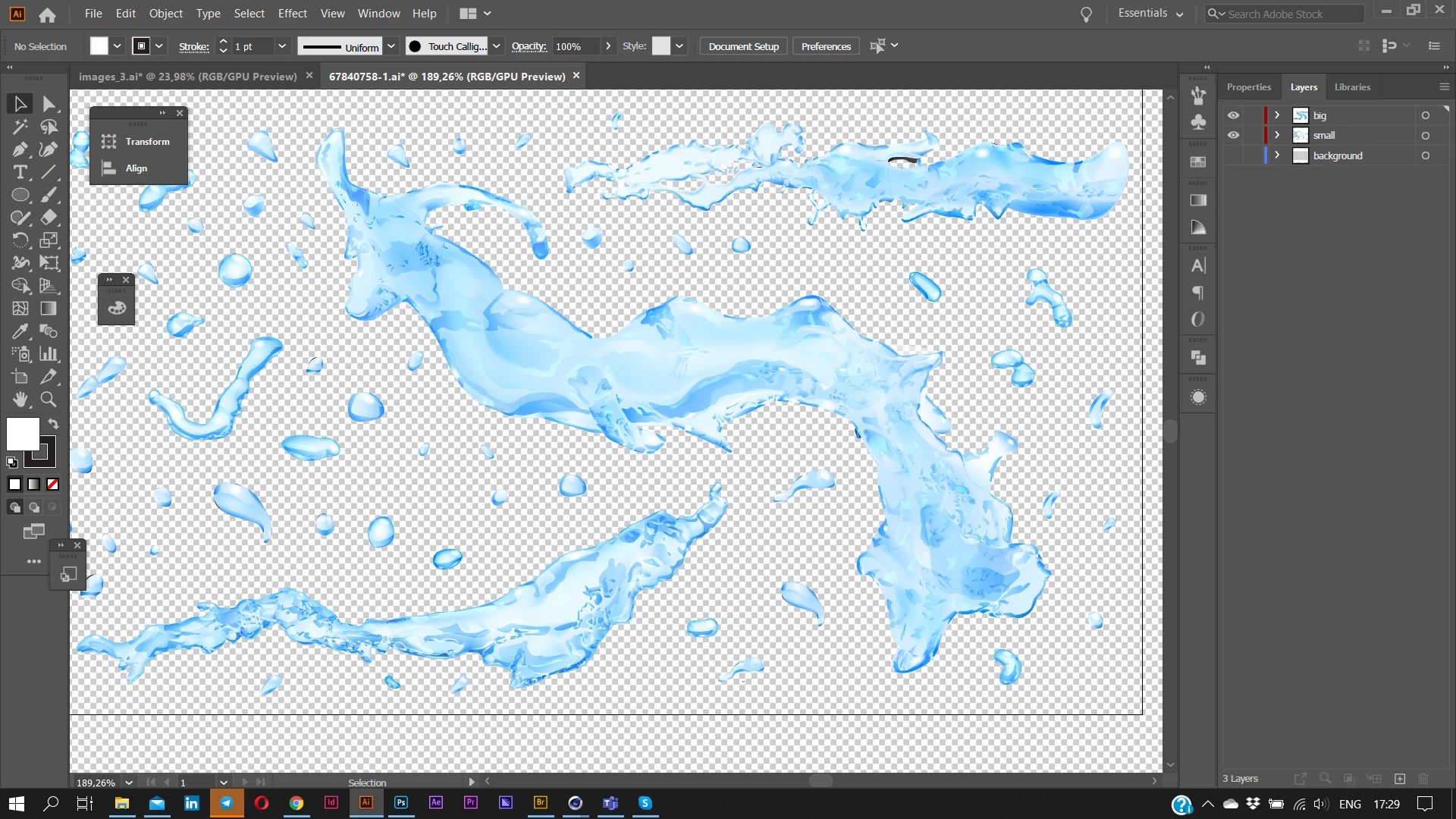Click the Document Setup button
This screenshot has width=1456, height=819.
(x=743, y=46)
